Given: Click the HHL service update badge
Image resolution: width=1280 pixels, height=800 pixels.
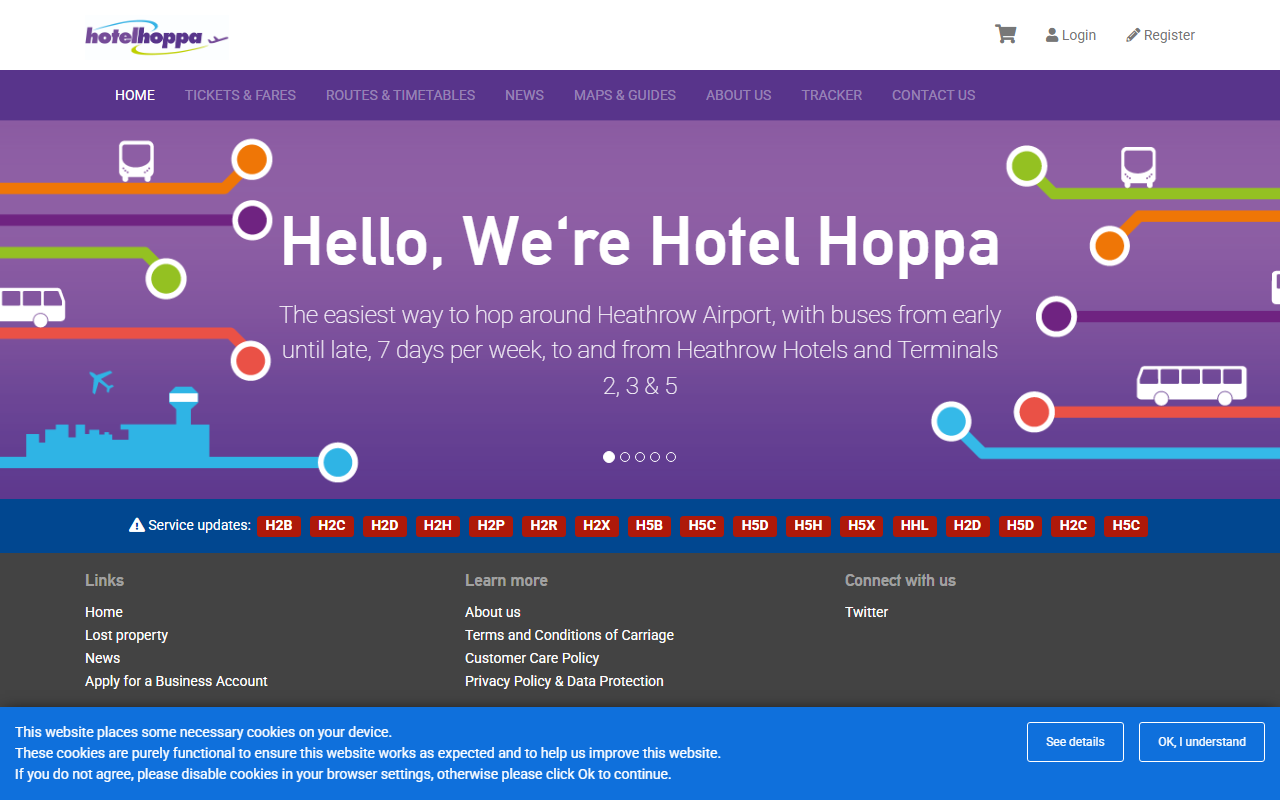Looking at the screenshot, I should (x=914, y=525).
